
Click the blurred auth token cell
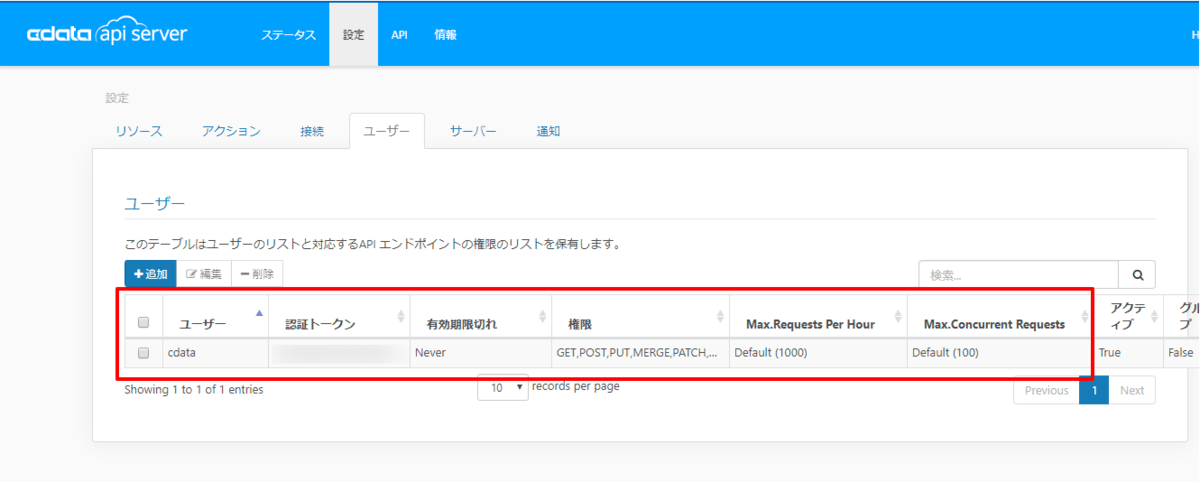(x=339, y=353)
